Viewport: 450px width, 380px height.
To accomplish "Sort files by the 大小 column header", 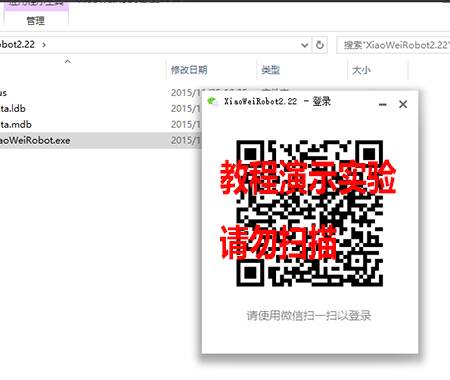I will click(x=361, y=70).
